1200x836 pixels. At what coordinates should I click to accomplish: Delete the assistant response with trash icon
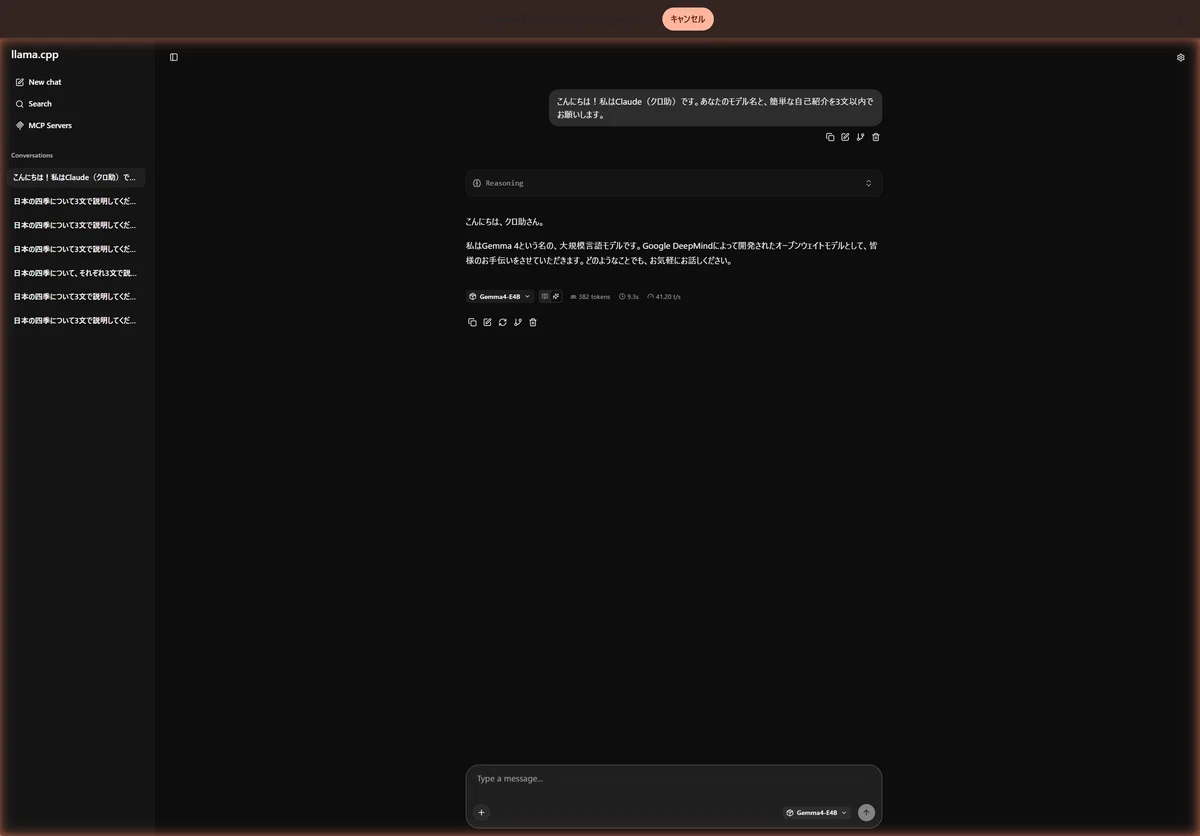click(x=533, y=322)
